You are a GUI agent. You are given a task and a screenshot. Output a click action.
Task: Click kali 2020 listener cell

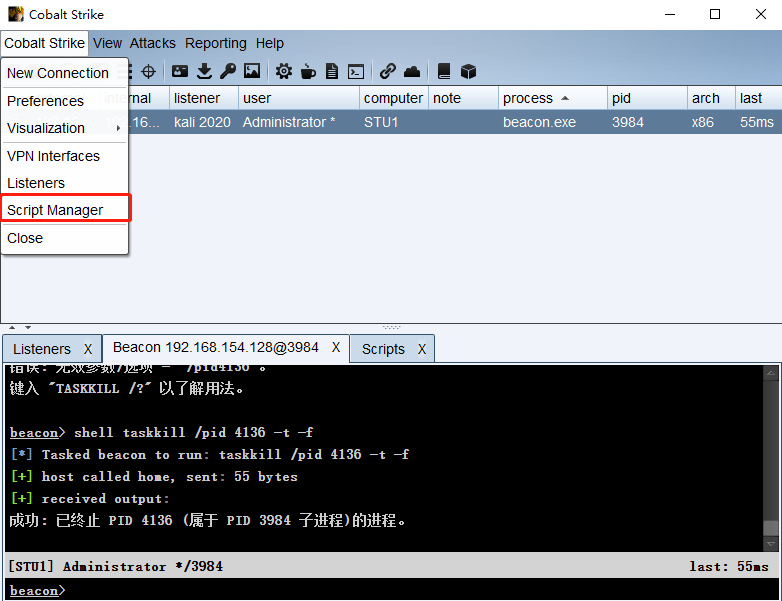(x=202, y=122)
